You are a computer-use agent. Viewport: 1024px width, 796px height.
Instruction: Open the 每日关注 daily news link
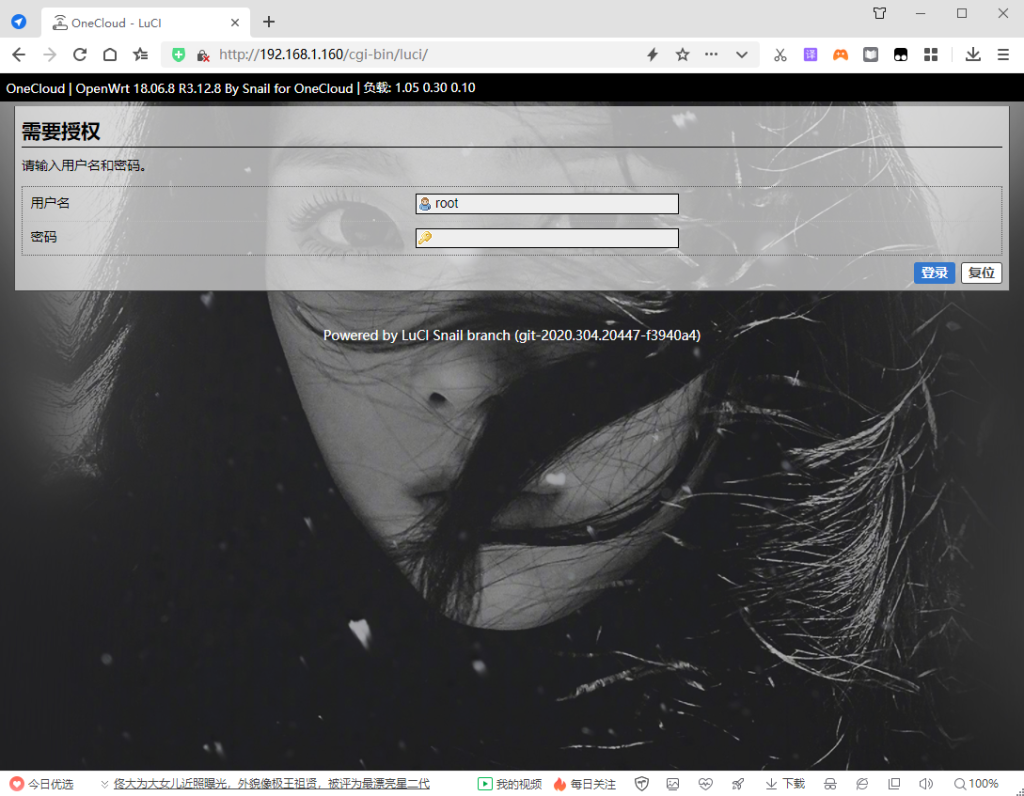585,784
